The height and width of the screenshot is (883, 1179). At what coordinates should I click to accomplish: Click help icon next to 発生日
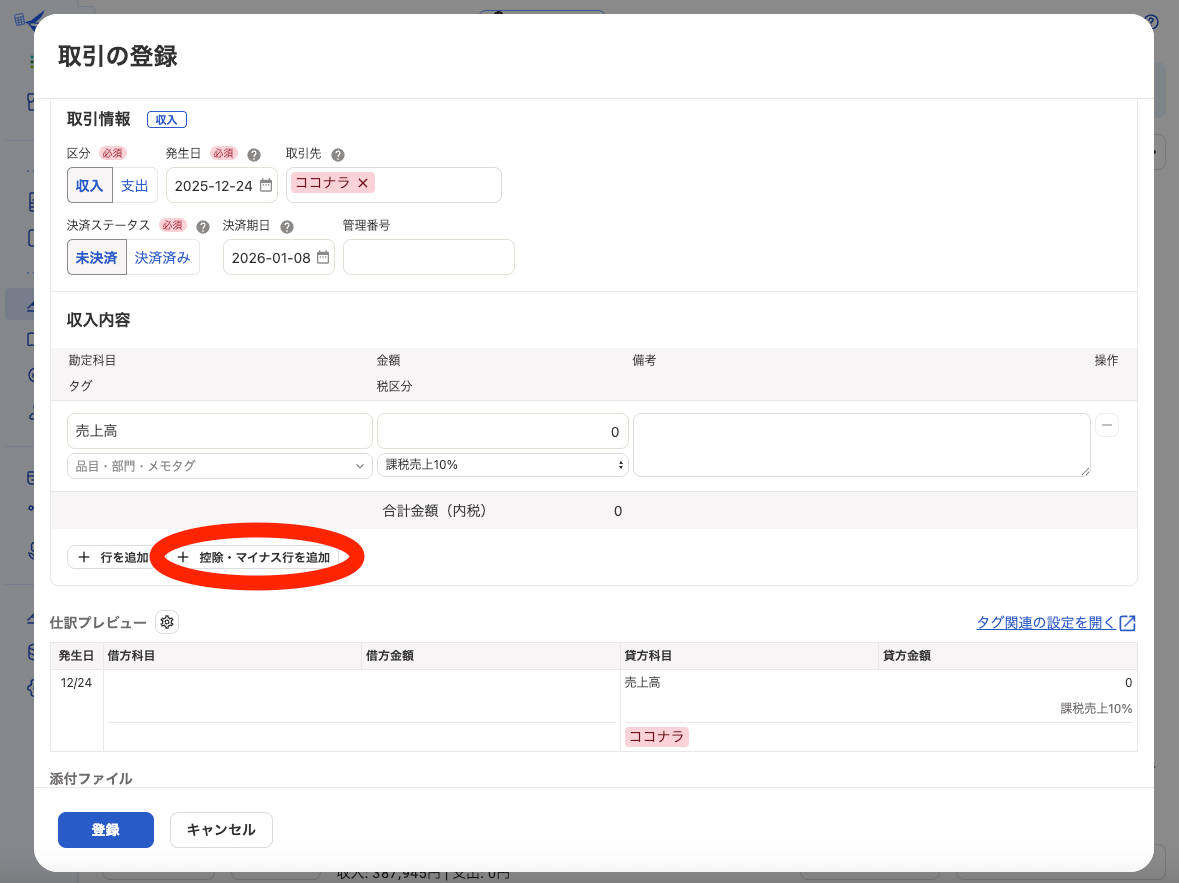tap(254, 155)
